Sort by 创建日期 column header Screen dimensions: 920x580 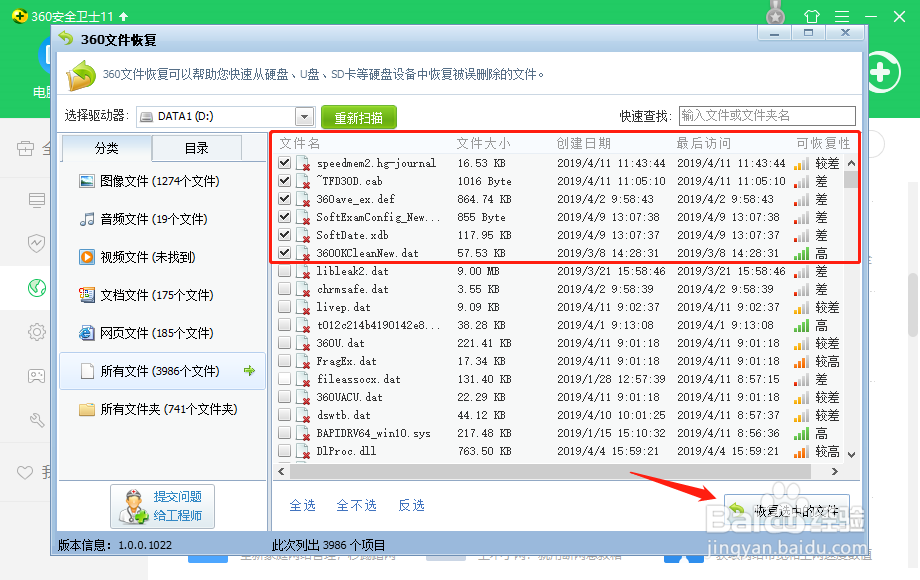pos(584,143)
